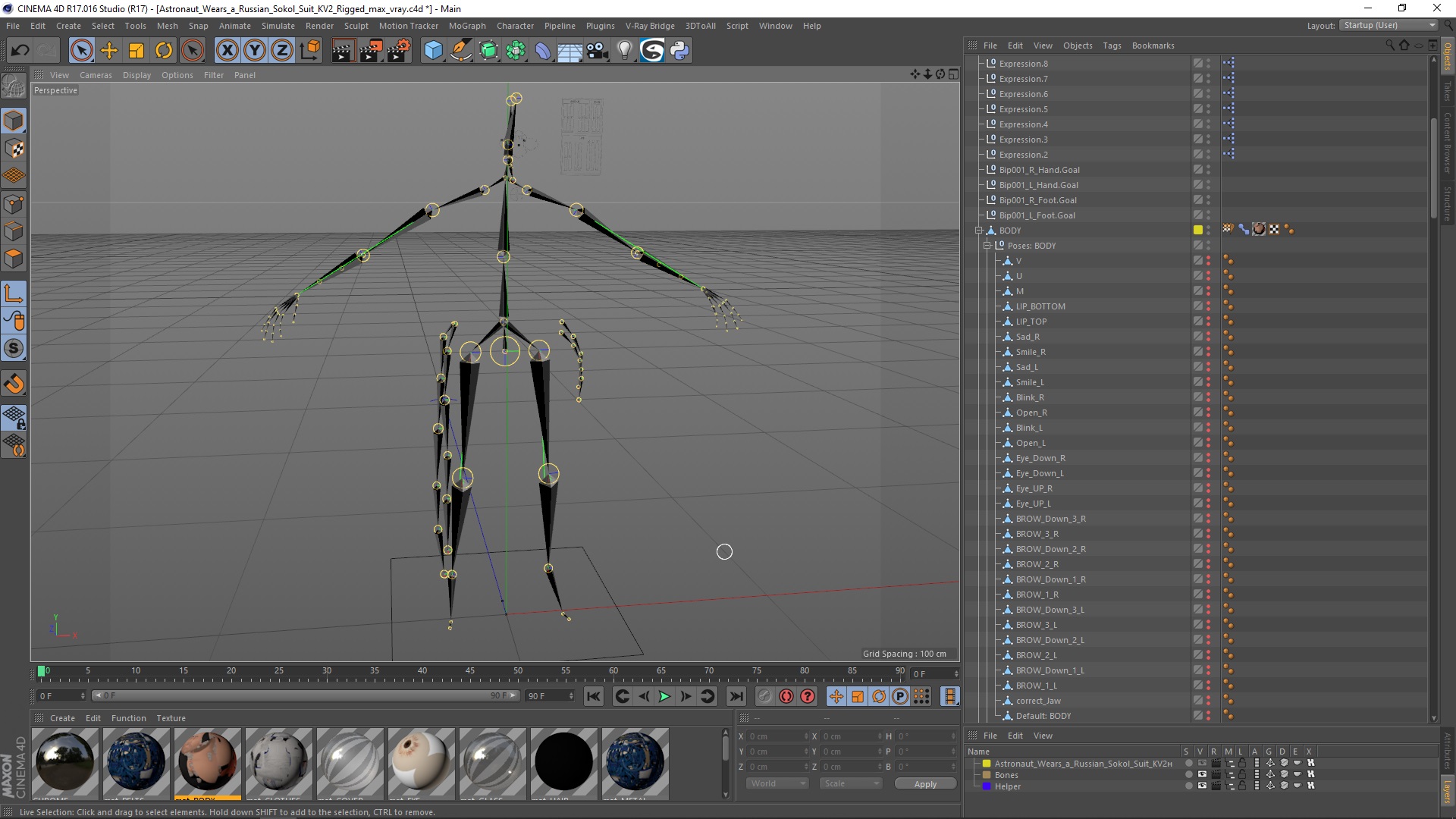Open material manager Create menu

coord(62,718)
